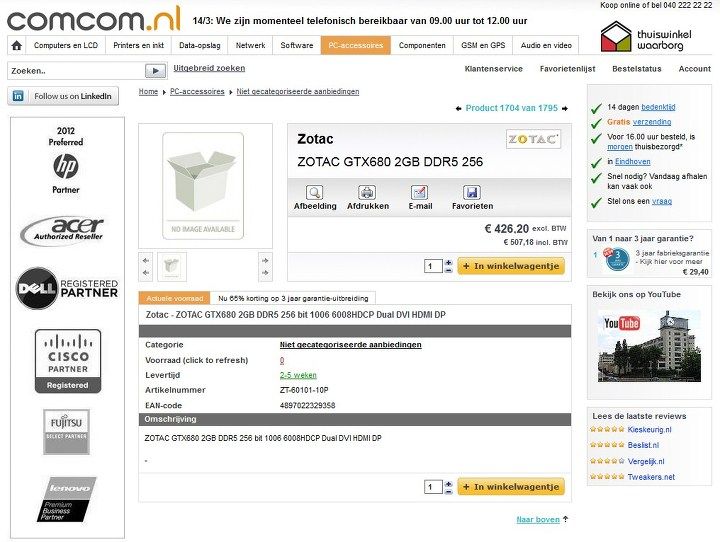Screen dimensions: 720x542
Task: Click the Zoeken search field
Action: tap(76, 71)
